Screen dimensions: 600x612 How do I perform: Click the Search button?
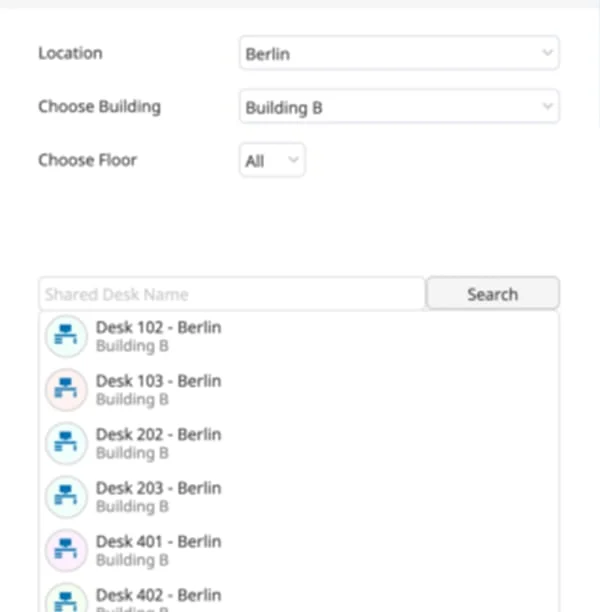(x=493, y=294)
